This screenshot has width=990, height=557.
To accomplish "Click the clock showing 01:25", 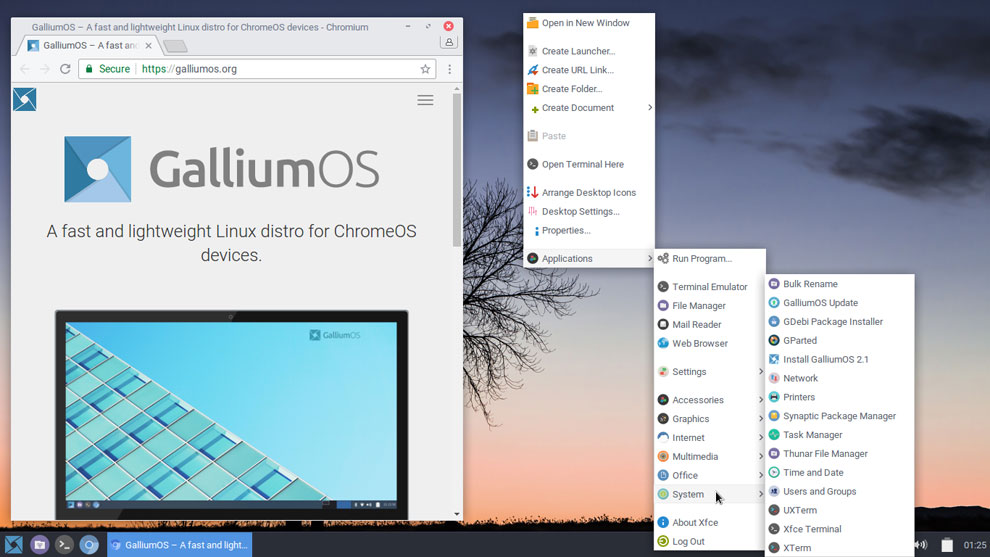I will [974, 544].
